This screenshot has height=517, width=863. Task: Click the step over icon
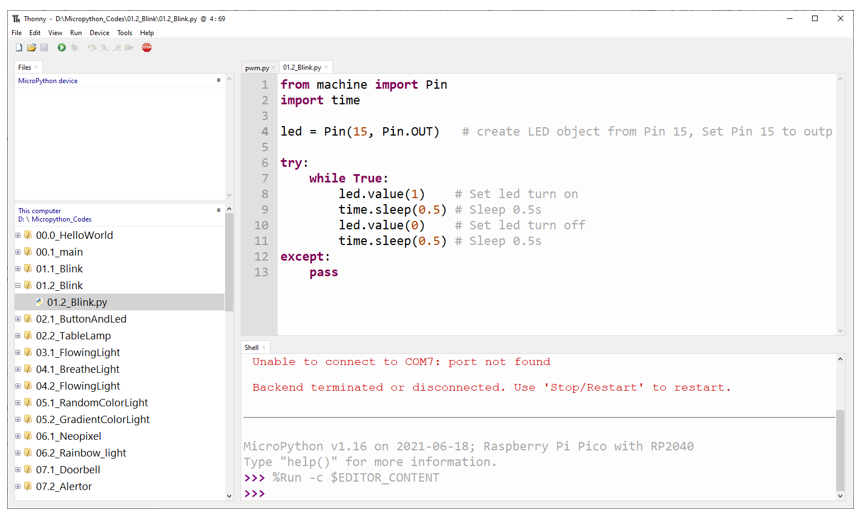tap(92, 48)
